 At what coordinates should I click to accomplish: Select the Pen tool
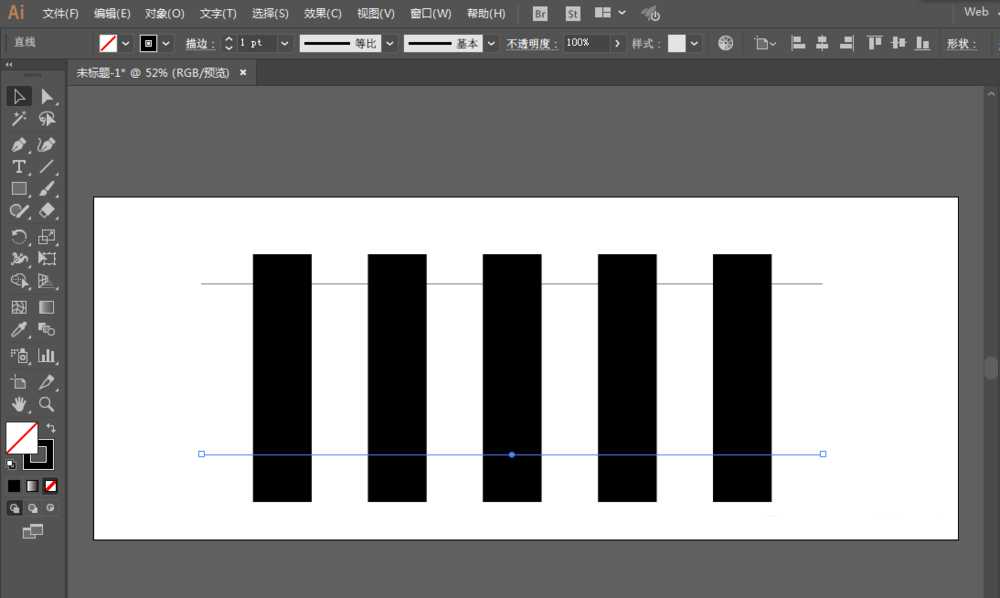point(19,144)
